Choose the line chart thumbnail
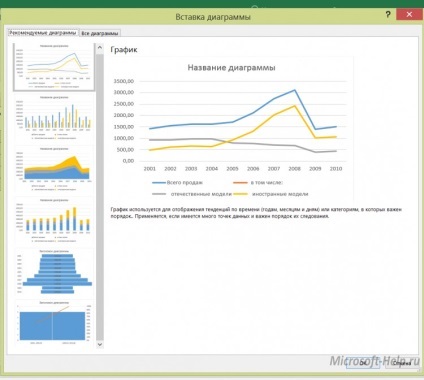This screenshot has height=380, width=424. [54, 67]
